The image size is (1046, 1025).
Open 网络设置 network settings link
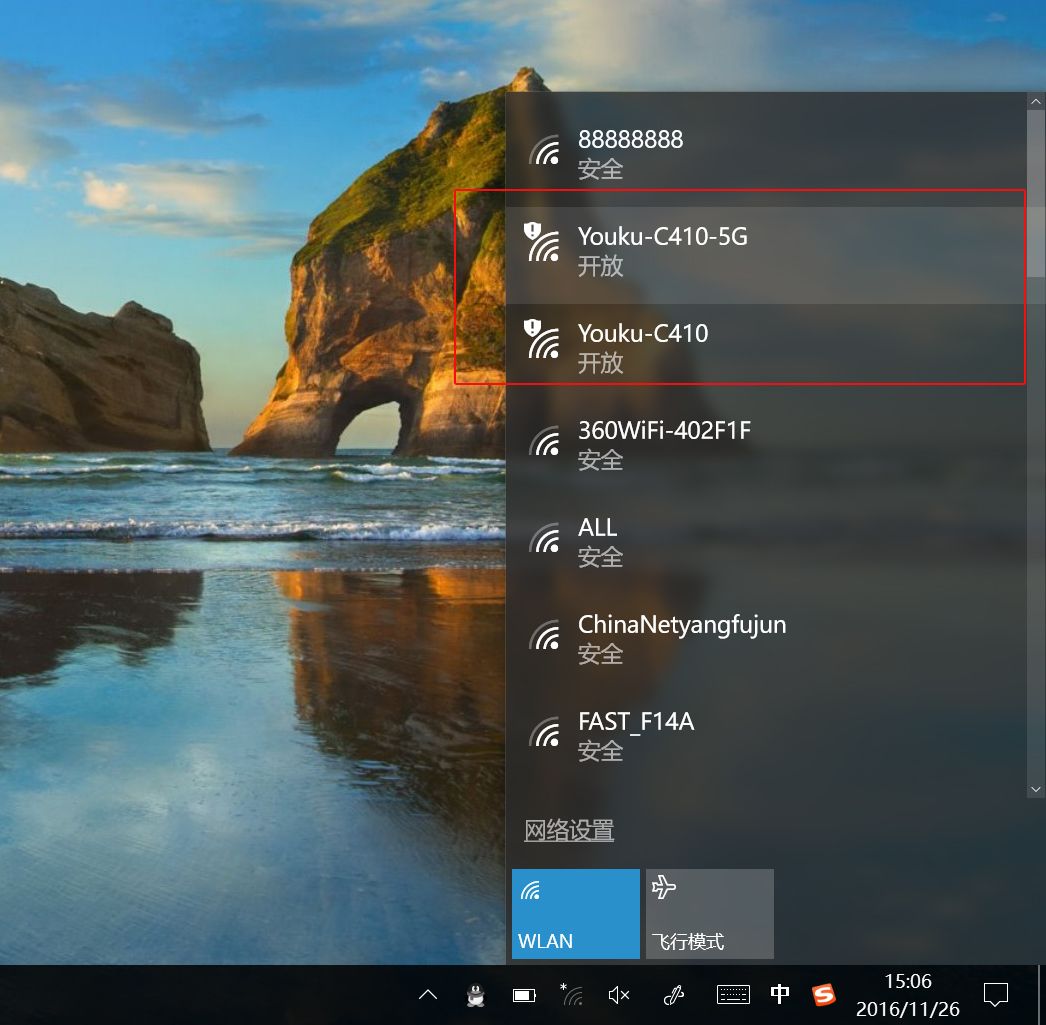(x=569, y=831)
